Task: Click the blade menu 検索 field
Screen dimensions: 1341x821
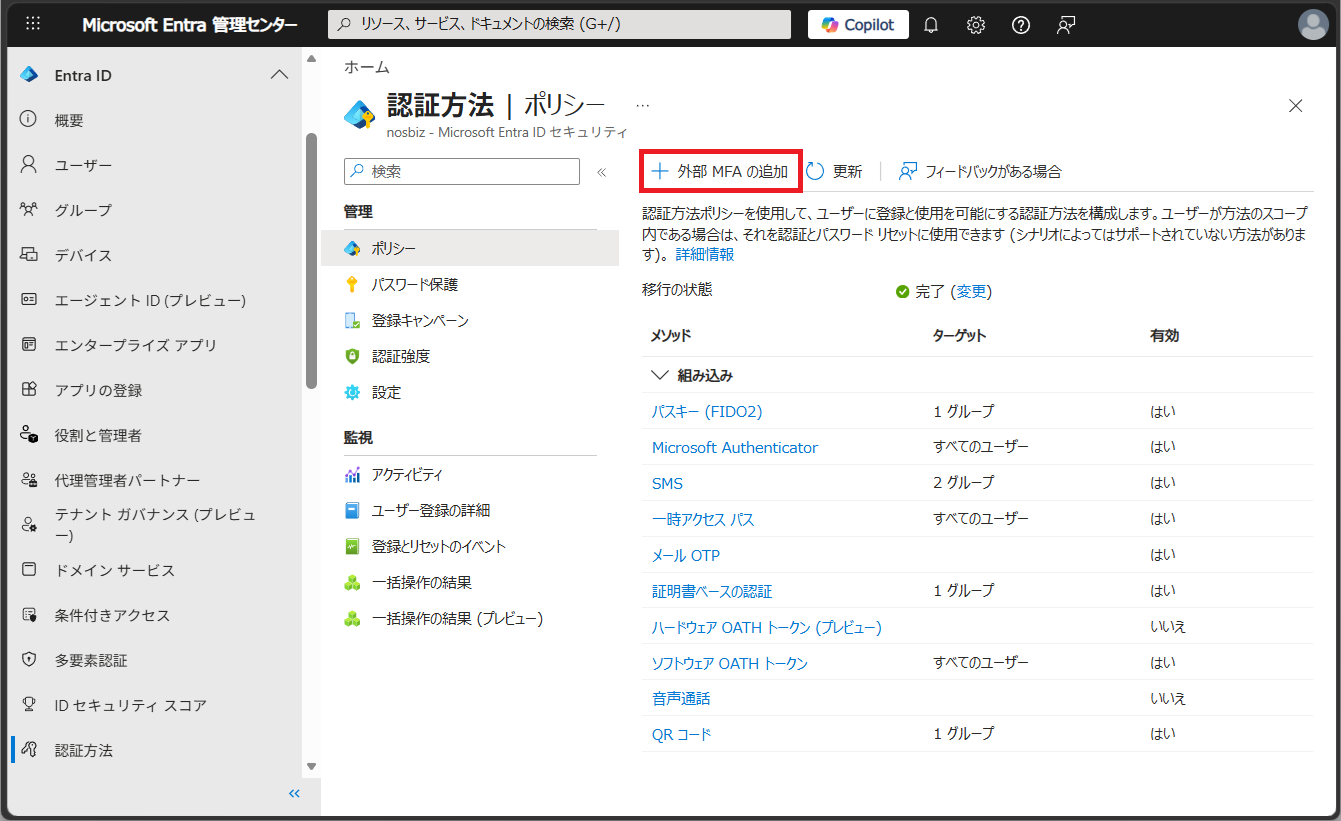Action: [x=462, y=171]
